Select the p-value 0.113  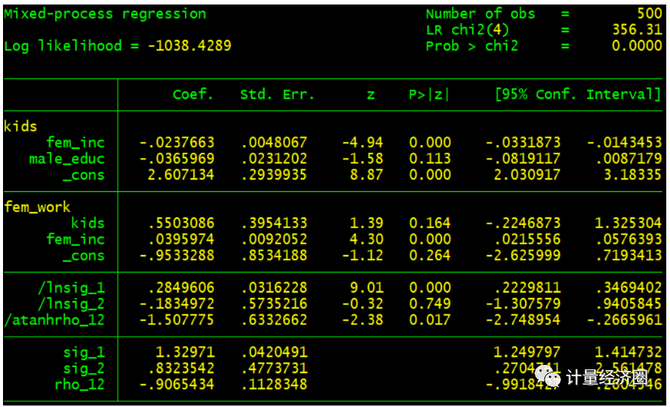point(430,159)
